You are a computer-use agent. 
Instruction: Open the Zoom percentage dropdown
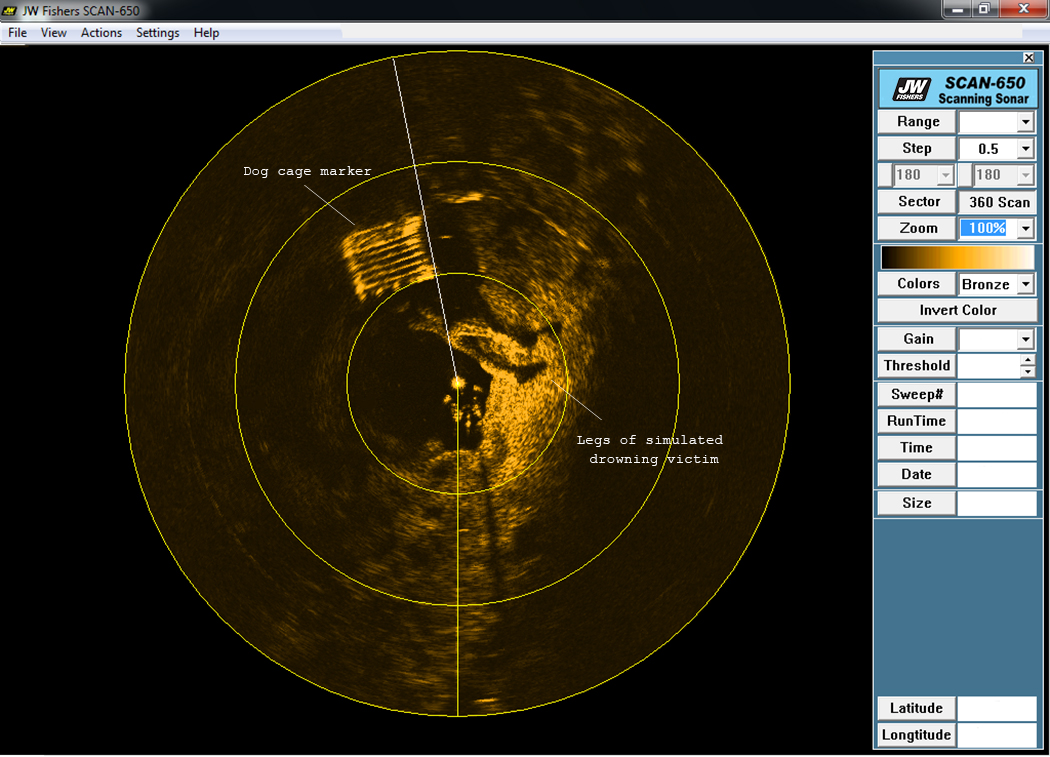coord(1025,229)
